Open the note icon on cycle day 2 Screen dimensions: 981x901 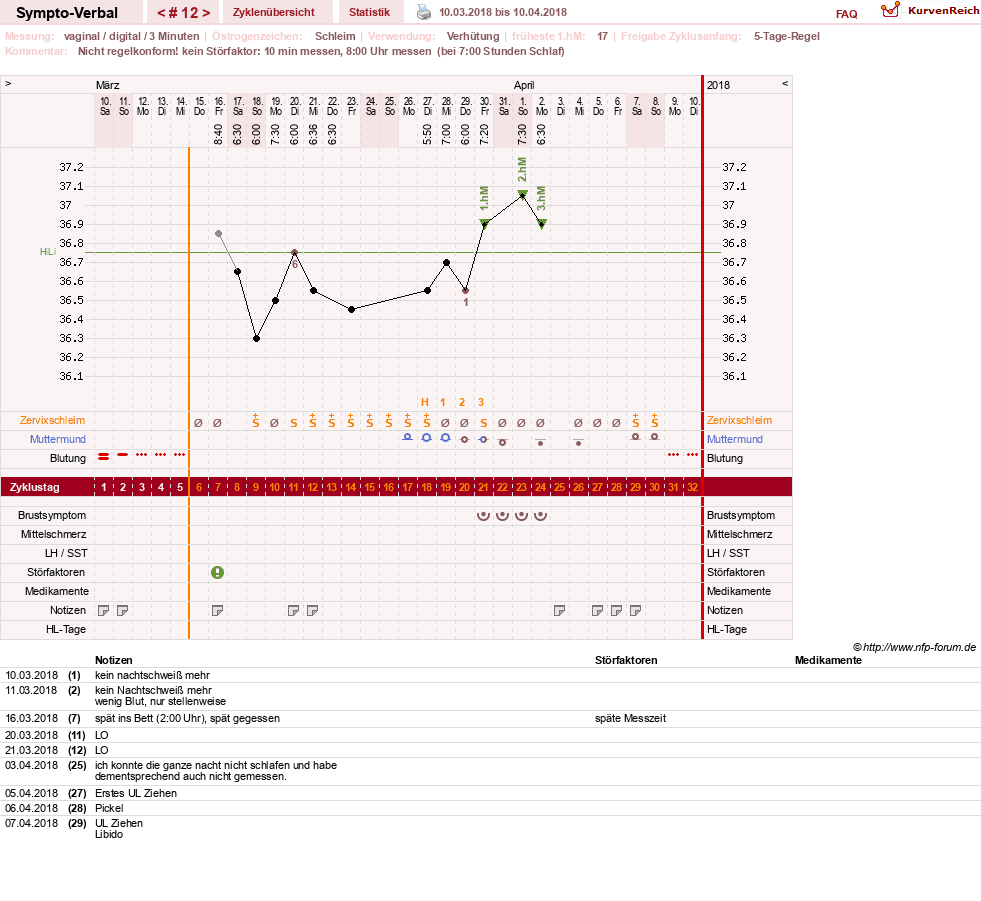(123, 611)
